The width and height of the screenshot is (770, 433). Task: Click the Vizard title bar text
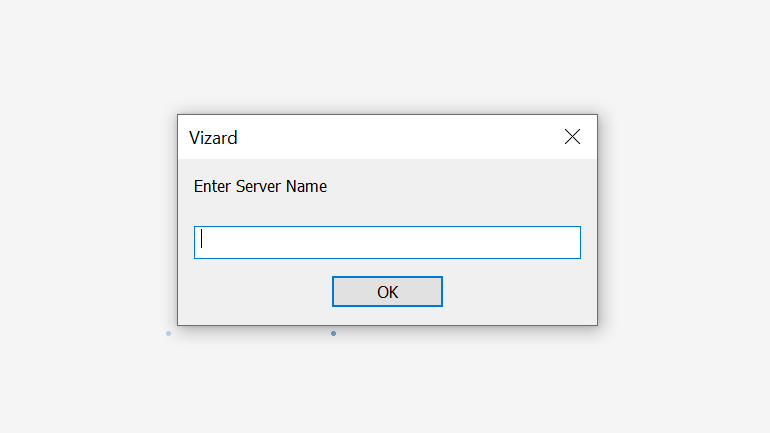click(213, 138)
